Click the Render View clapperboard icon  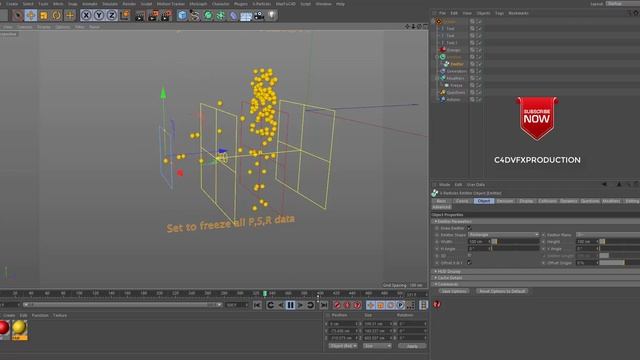pos(140,16)
